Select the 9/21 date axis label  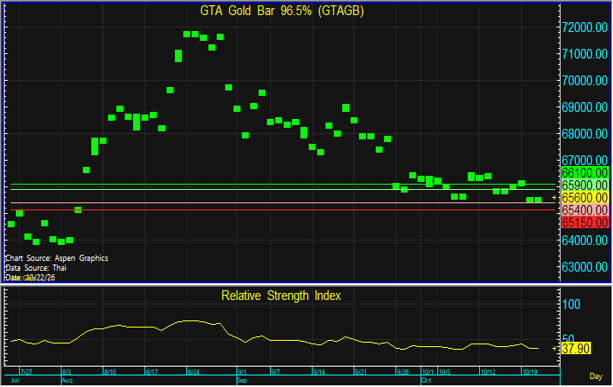point(360,372)
